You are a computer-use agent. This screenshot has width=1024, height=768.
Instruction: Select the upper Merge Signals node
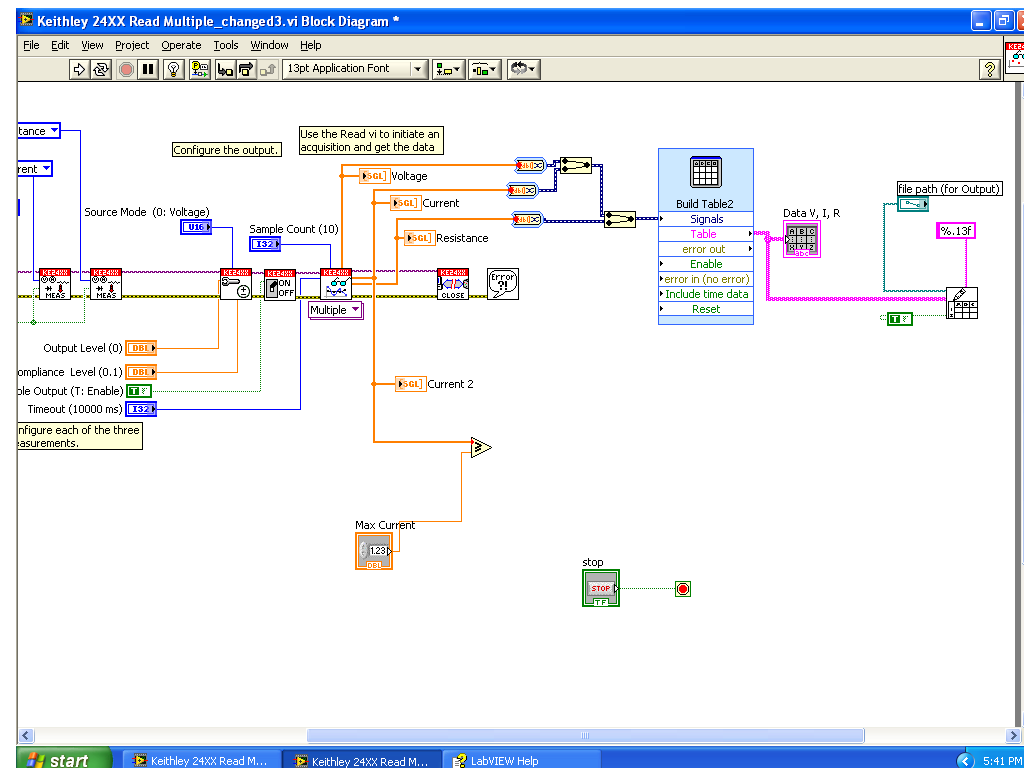(576, 165)
